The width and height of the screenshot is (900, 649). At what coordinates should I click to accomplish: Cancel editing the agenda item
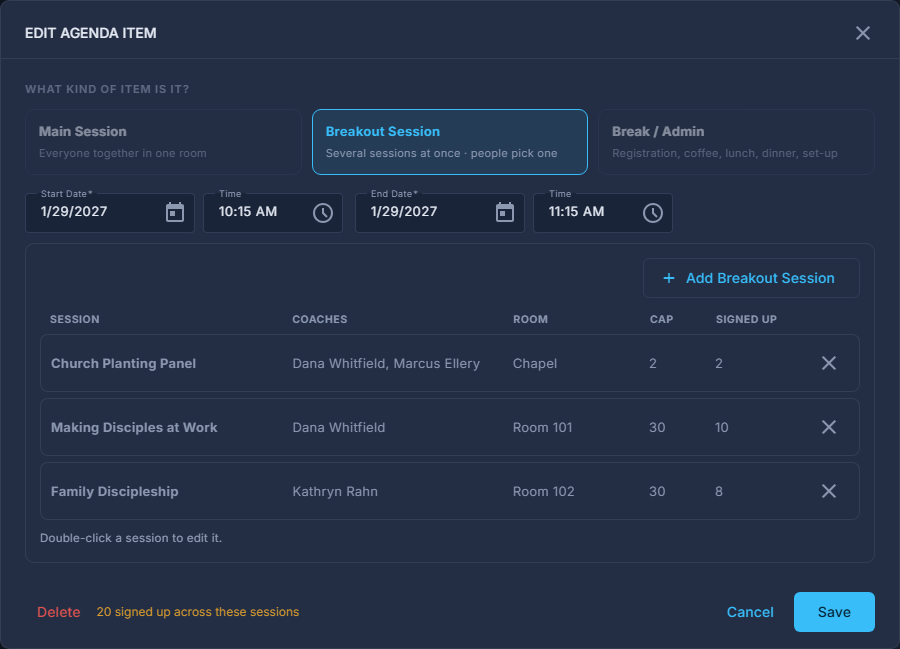[750, 612]
